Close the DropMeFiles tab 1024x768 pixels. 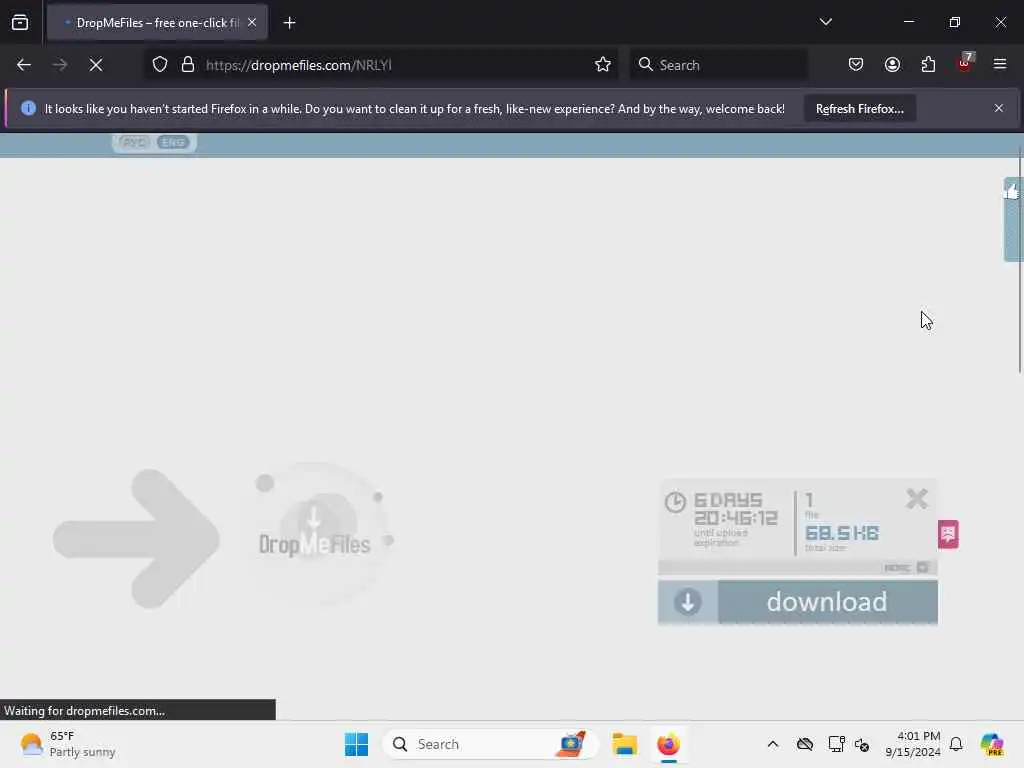coord(252,22)
